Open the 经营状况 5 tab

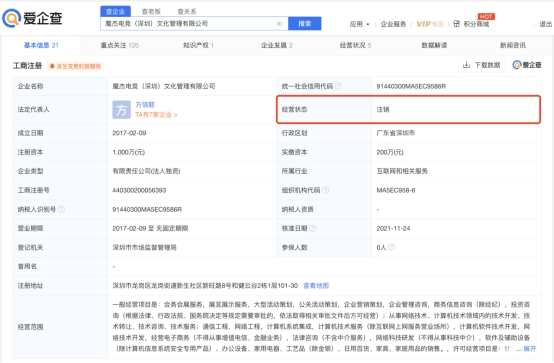[355, 45]
